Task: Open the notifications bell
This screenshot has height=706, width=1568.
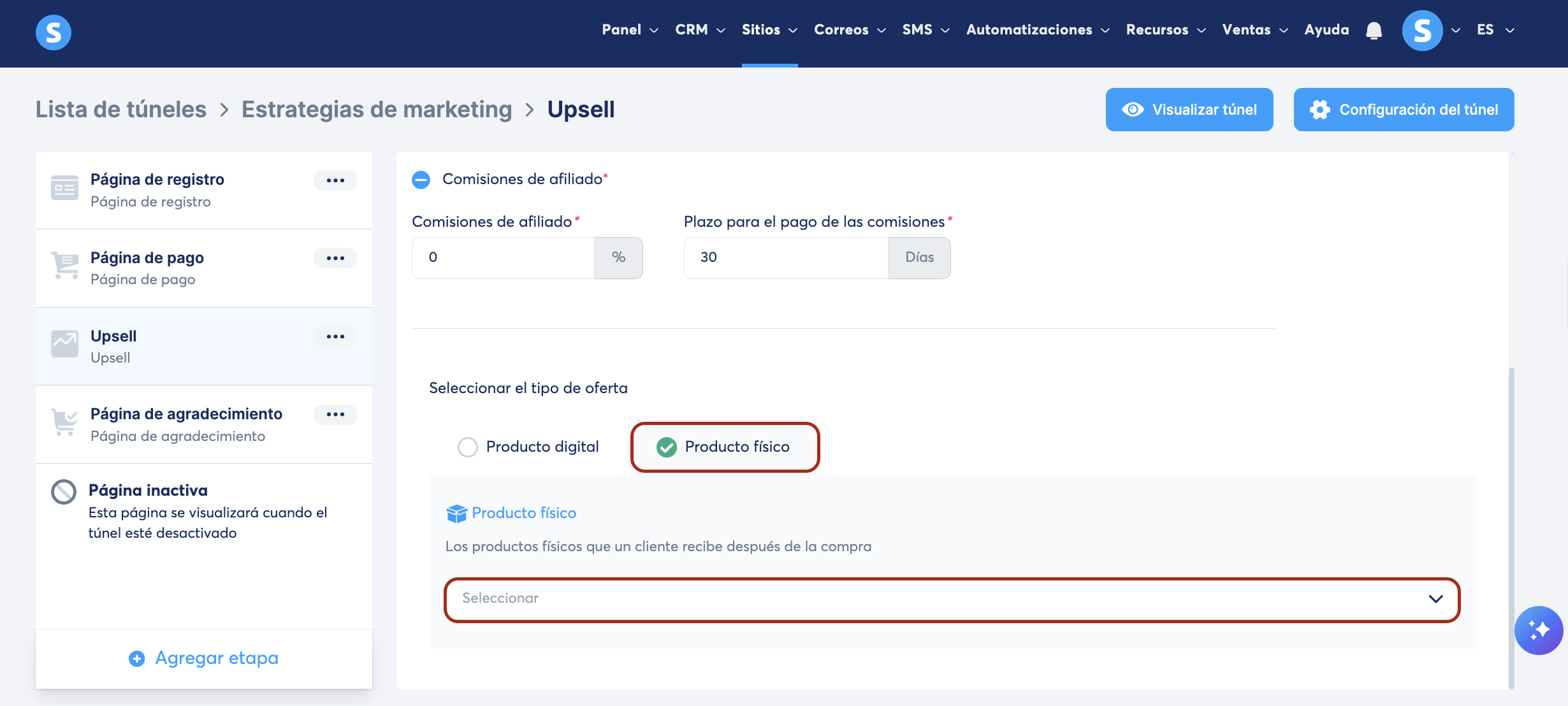Action: (x=1374, y=31)
